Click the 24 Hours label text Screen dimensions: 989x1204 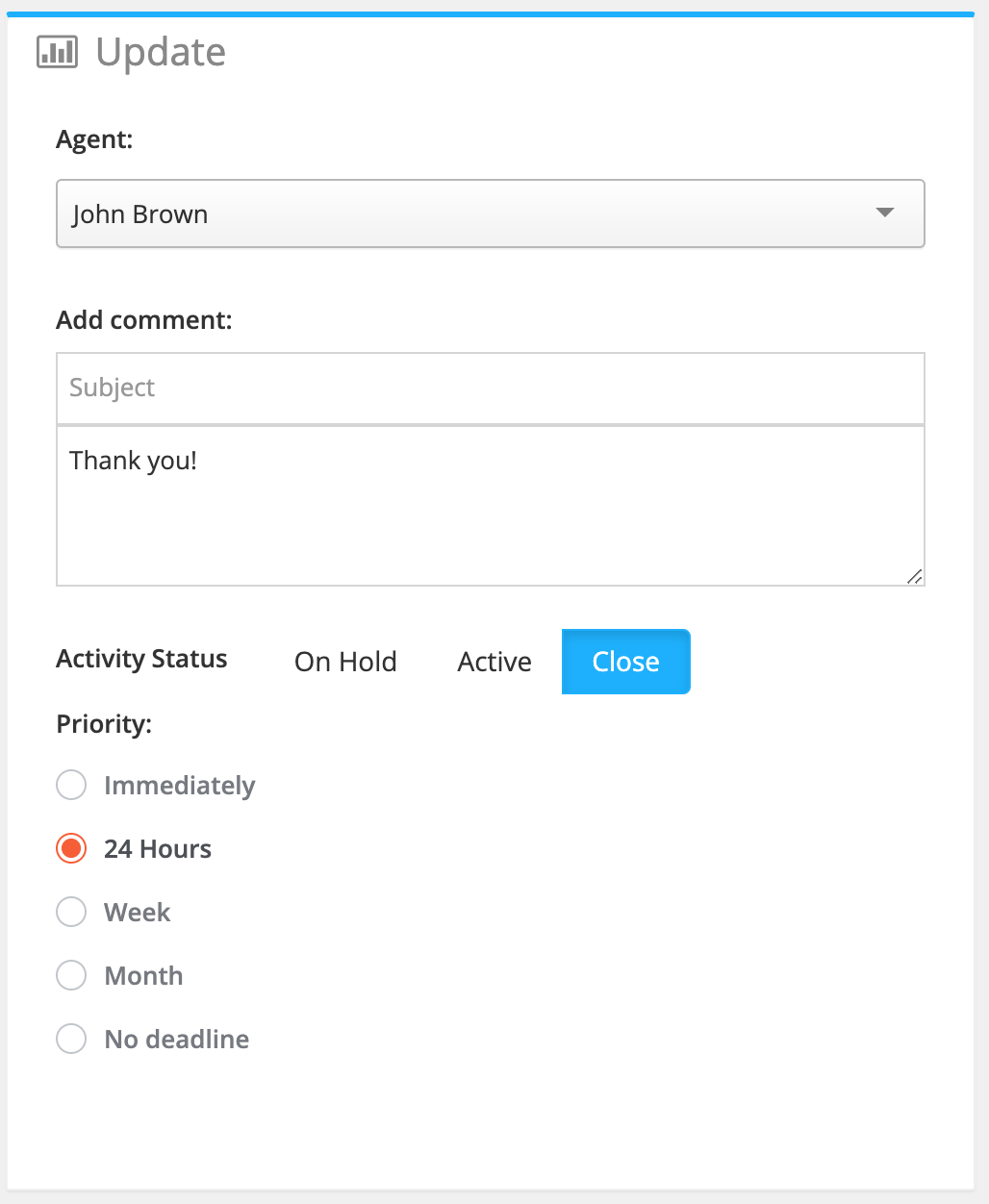(158, 849)
